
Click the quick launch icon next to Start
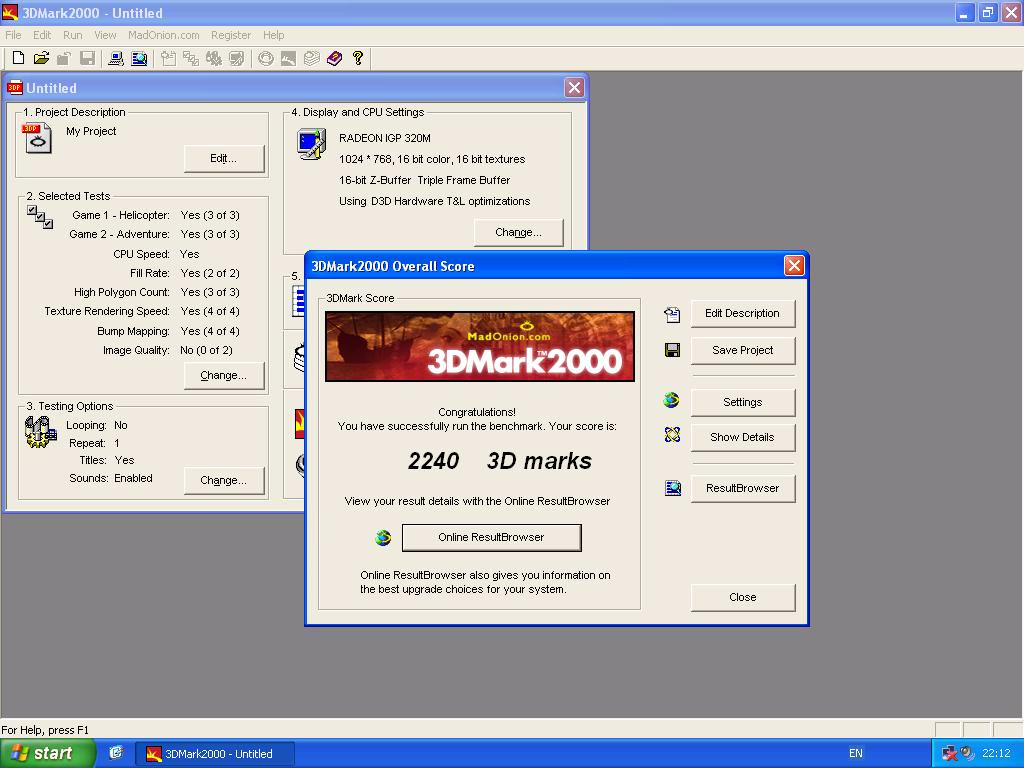(116, 752)
